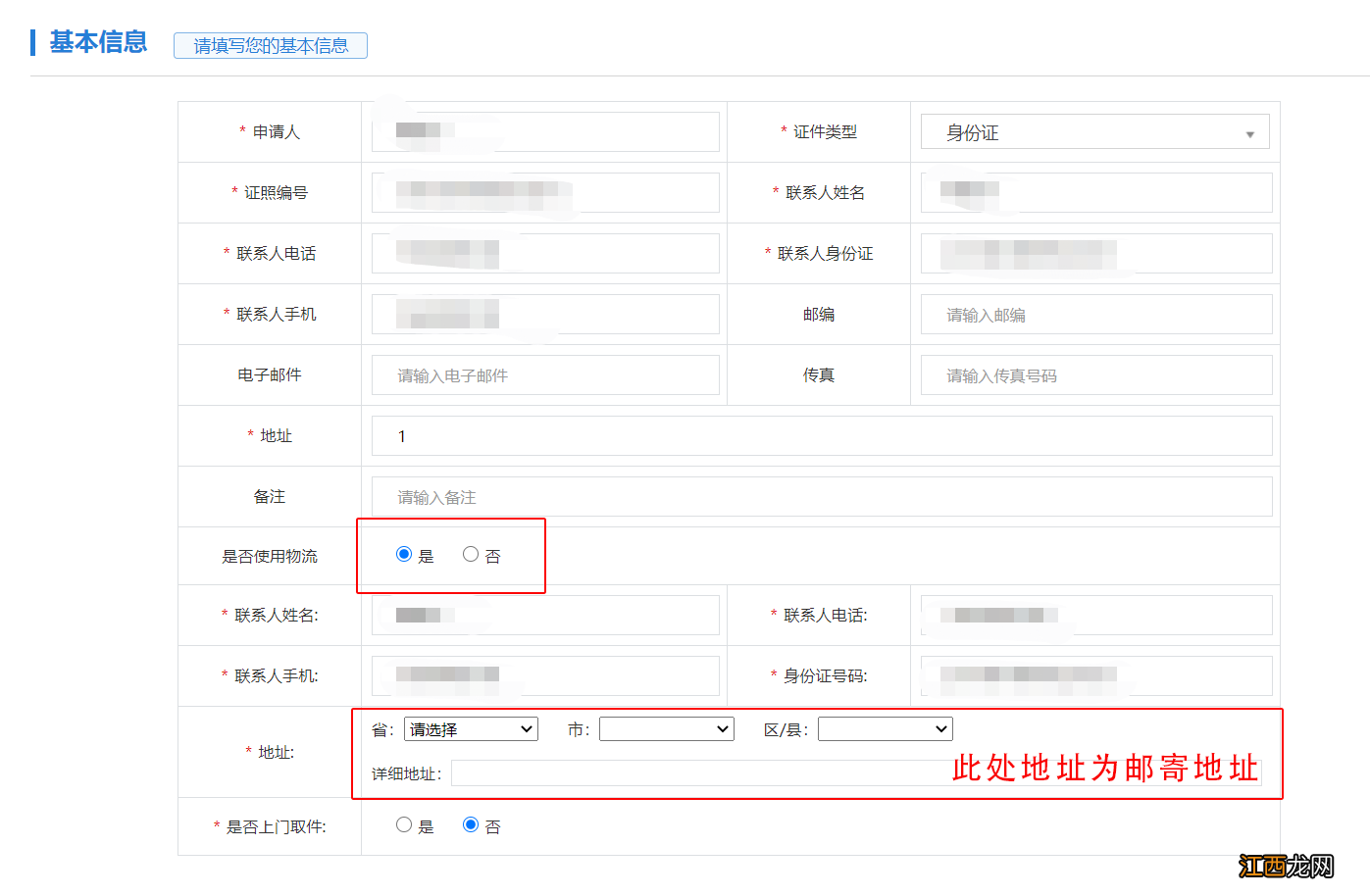
Task: Focus the top 联系人电话 input field
Action: pos(545,253)
